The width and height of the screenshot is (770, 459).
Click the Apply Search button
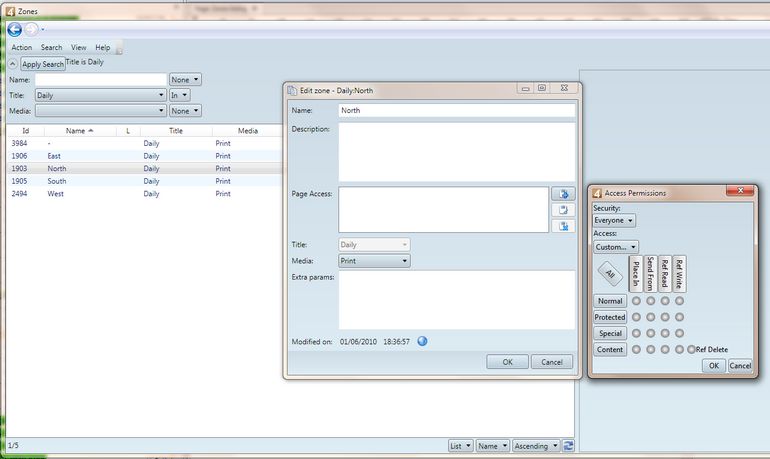43,64
